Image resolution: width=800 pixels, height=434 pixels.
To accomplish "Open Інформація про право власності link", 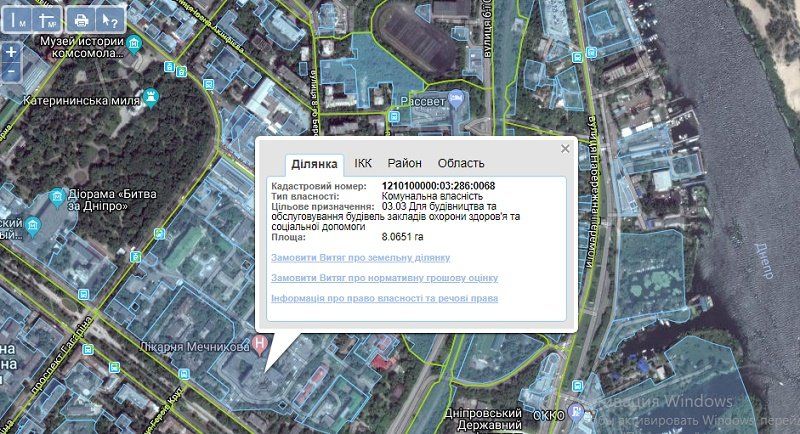I will click(384, 298).
